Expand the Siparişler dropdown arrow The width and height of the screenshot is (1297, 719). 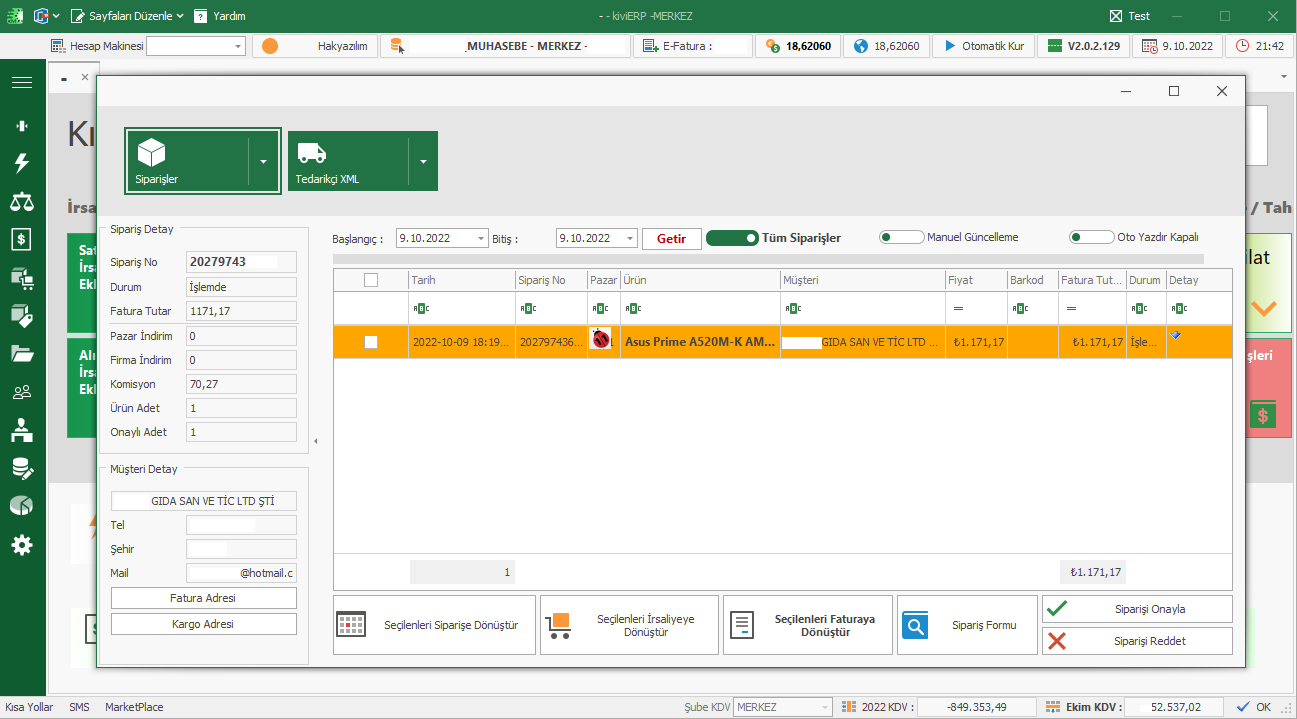[264, 161]
